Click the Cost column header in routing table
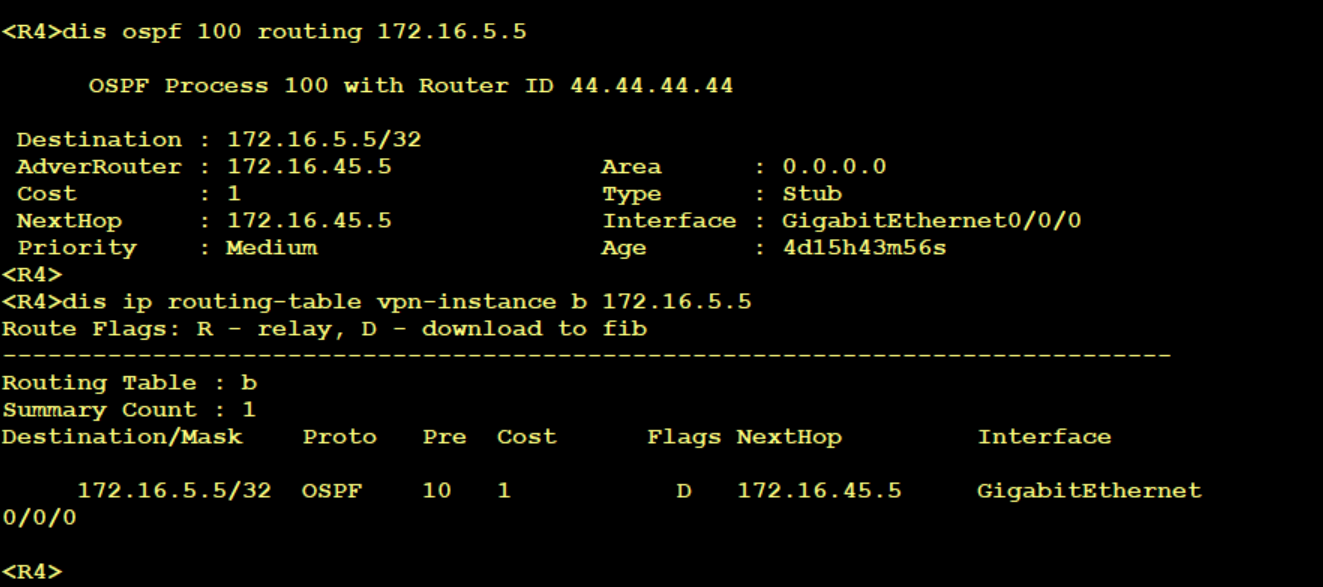This screenshot has height=587, width=1323. pyautogui.click(x=527, y=437)
